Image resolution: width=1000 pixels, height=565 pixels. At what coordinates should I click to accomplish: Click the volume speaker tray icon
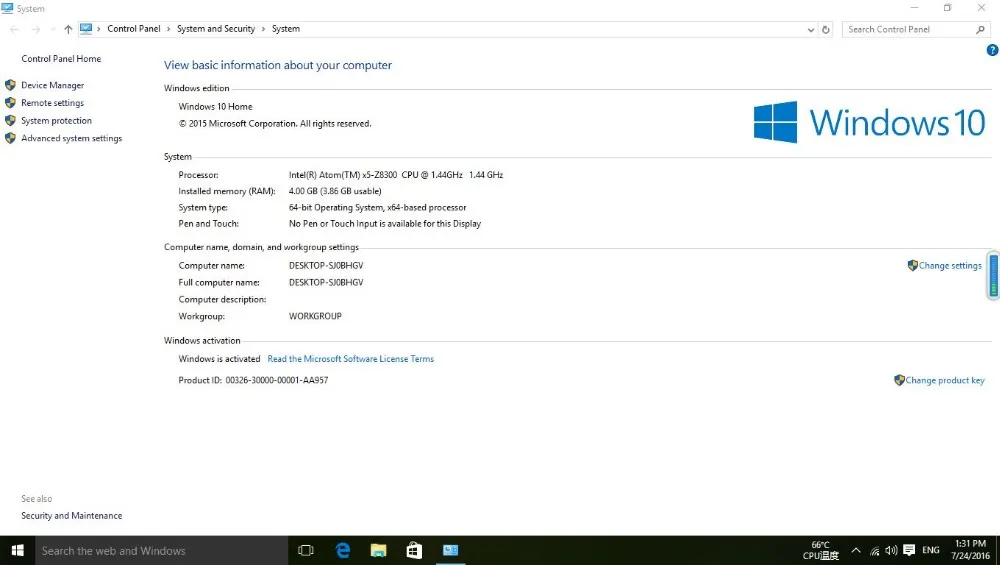click(892, 550)
